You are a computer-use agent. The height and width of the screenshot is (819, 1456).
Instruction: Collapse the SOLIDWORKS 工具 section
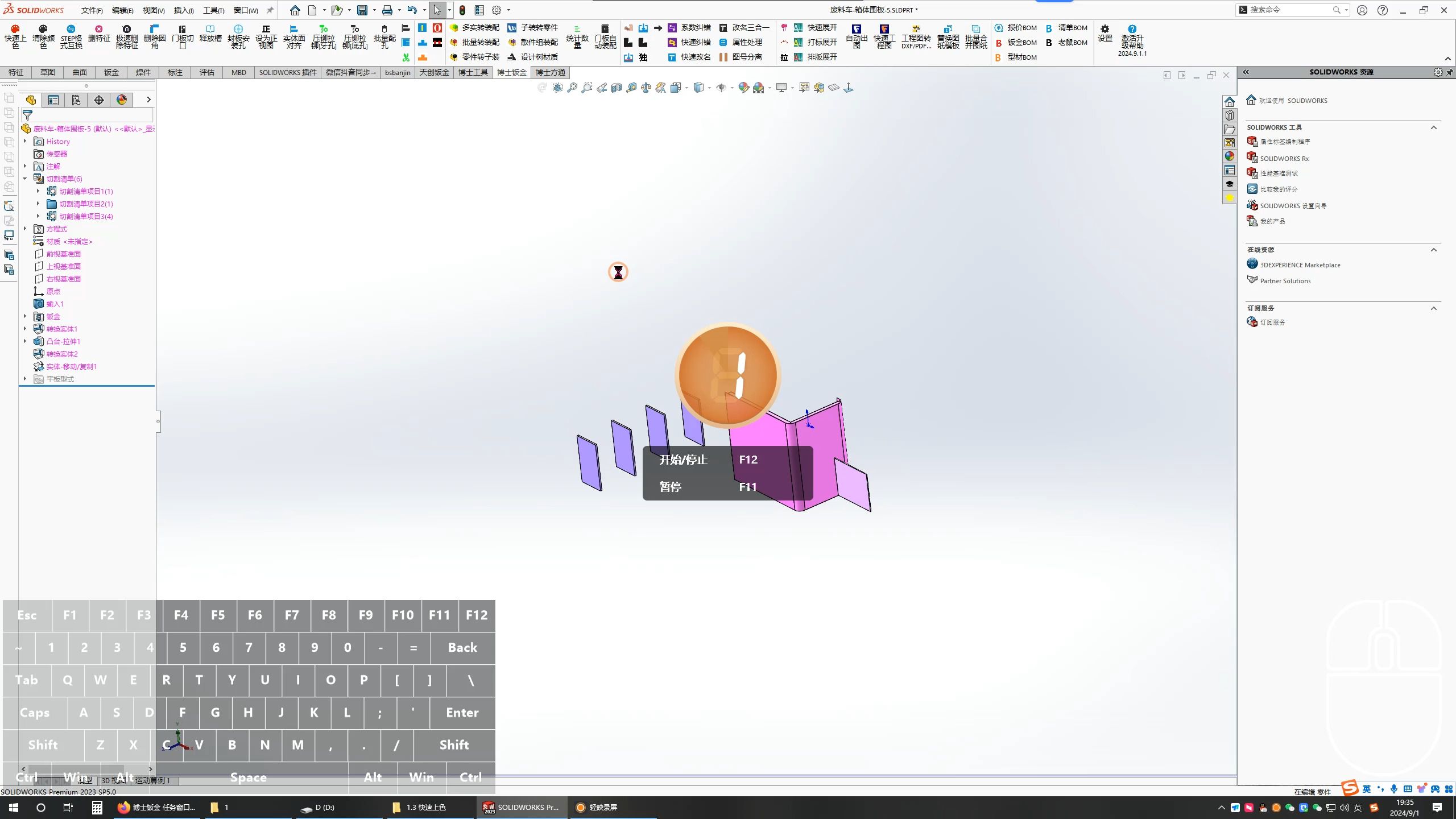pyautogui.click(x=1433, y=127)
